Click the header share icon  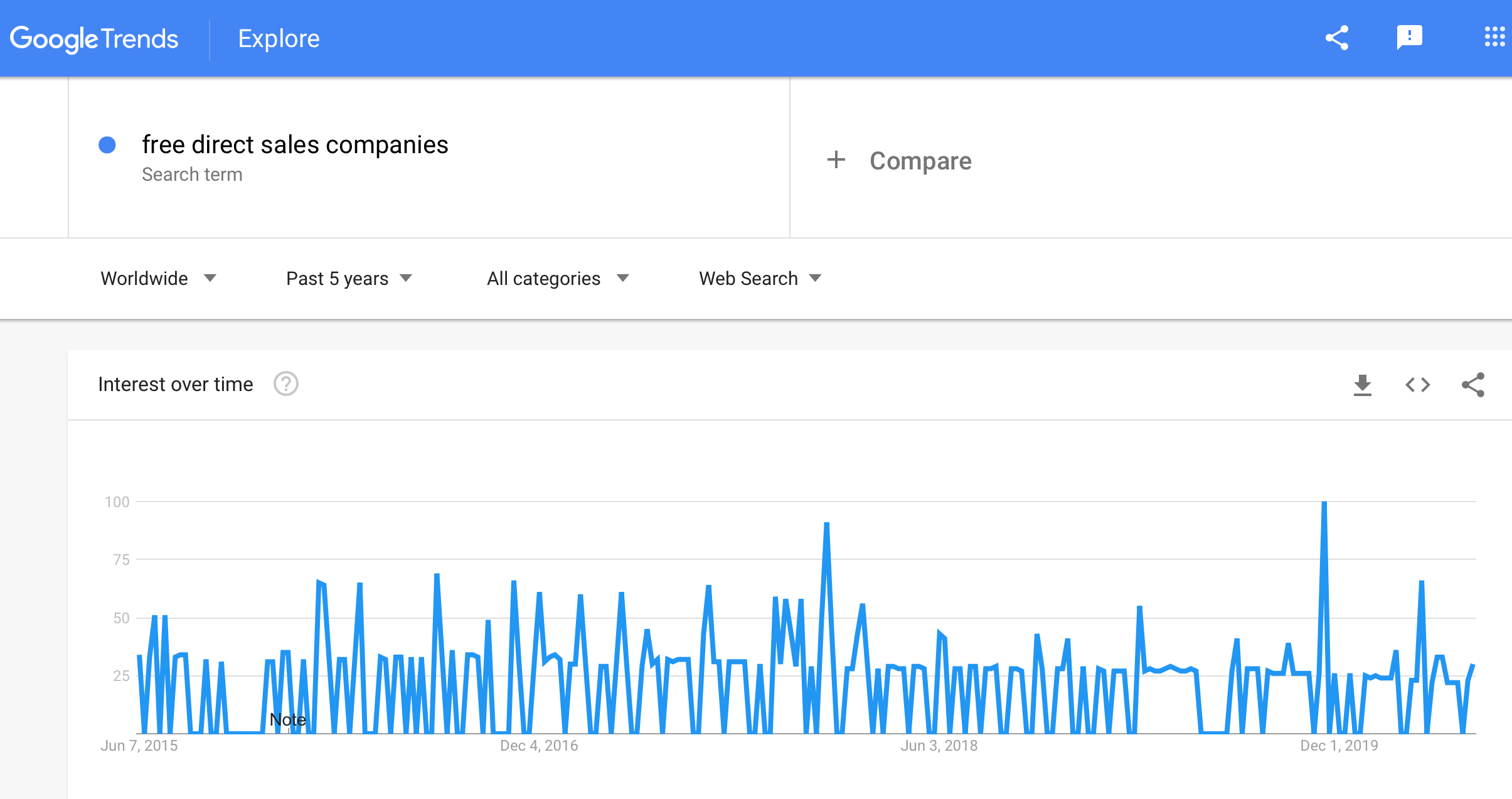[1337, 38]
